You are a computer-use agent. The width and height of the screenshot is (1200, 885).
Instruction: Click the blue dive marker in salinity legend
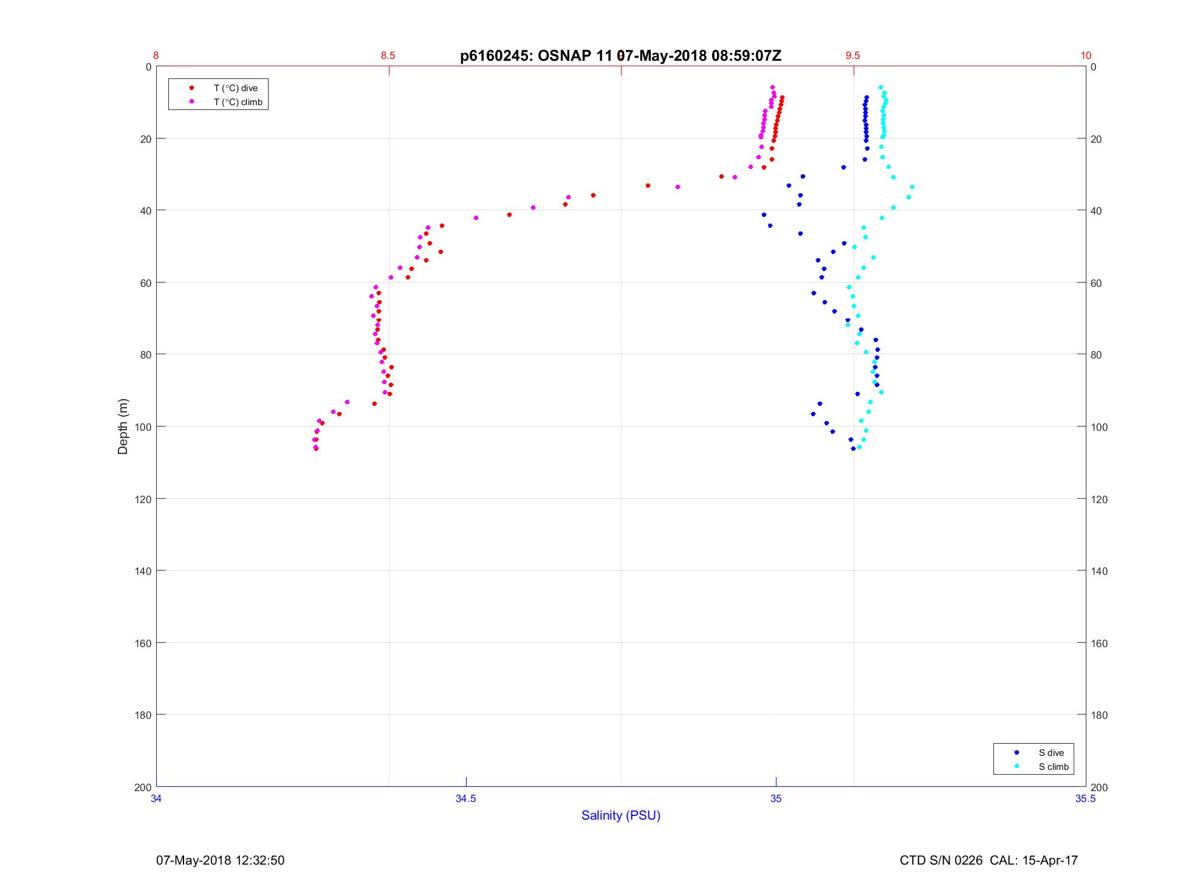[x=1017, y=752]
